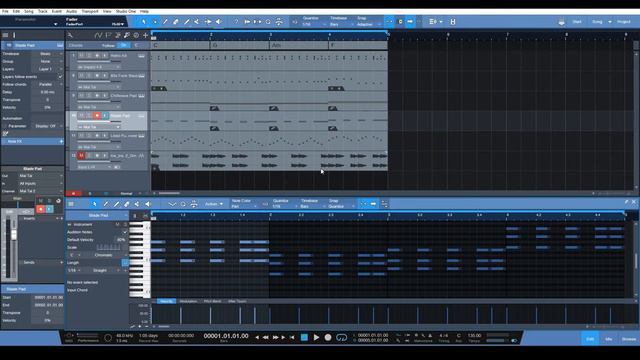640x360 pixels.
Task: Click the Stop button in the transport
Action: click(304, 338)
